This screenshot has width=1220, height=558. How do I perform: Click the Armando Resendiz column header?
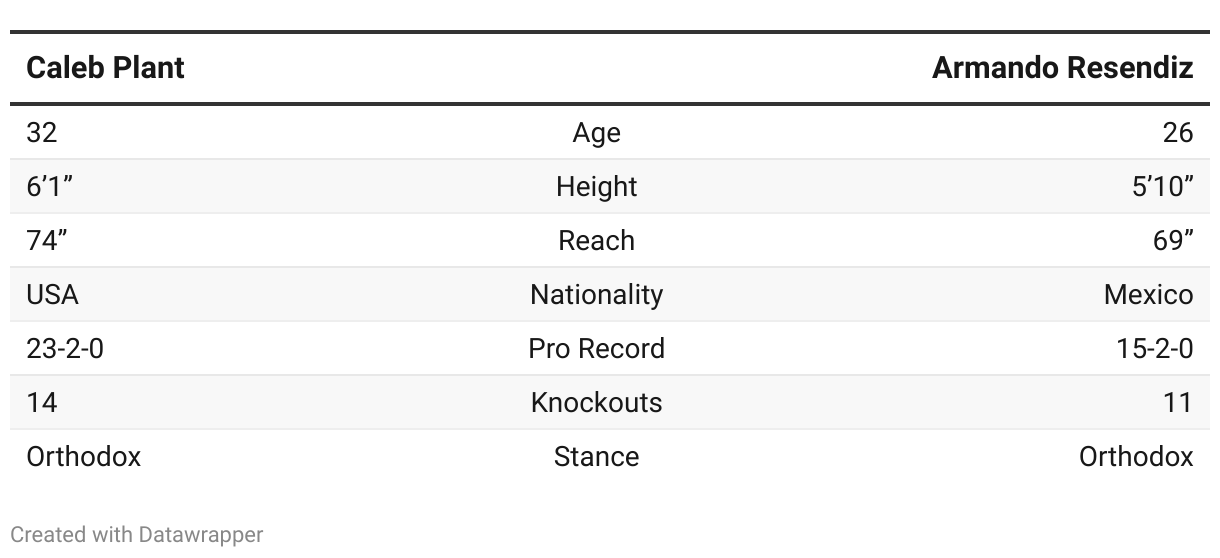click(x=1062, y=68)
